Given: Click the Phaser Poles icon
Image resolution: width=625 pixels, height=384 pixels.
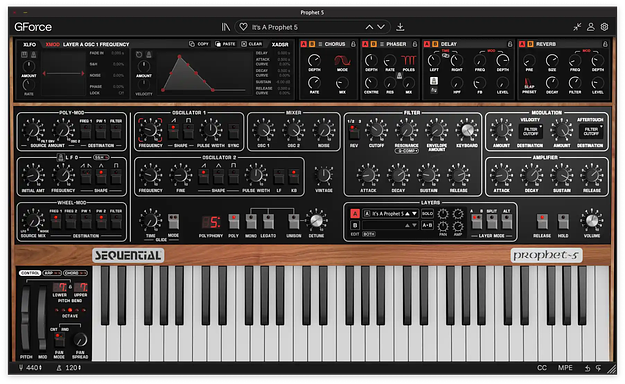Looking at the screenshot, I should pos(408,60).
